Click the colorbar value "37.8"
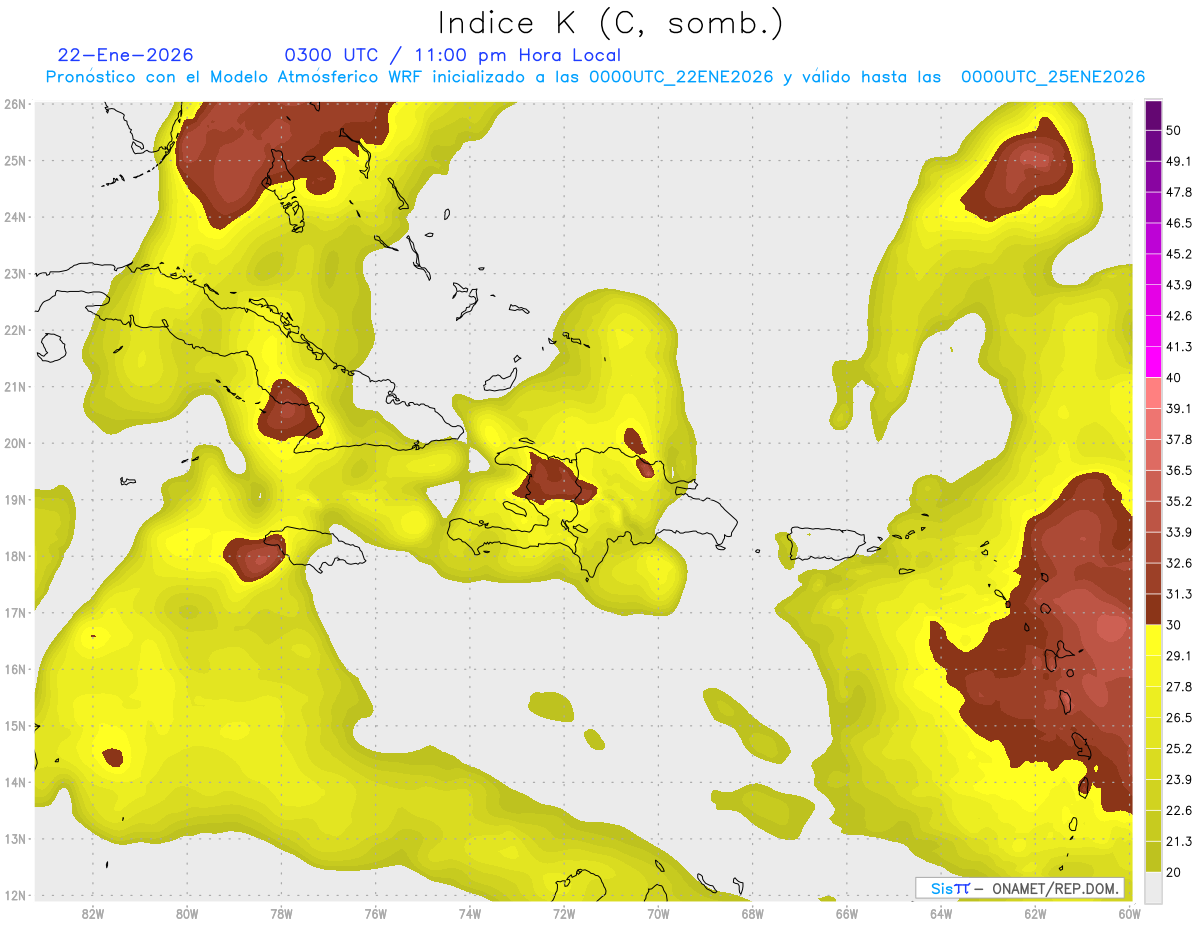The height and width of the screenshot is (927, 1200). 1178,439
